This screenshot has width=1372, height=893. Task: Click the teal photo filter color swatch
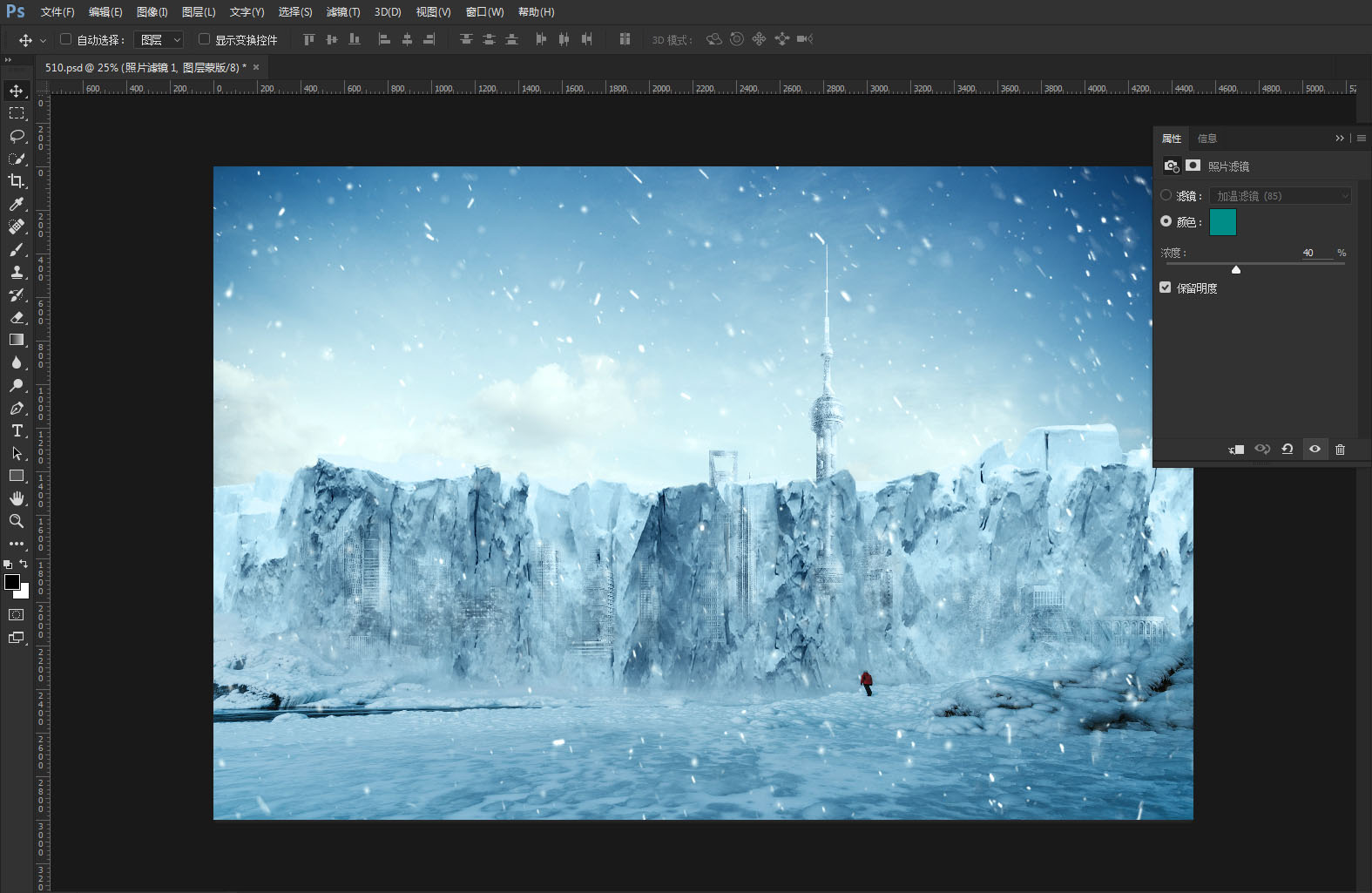coord(1223,222)
